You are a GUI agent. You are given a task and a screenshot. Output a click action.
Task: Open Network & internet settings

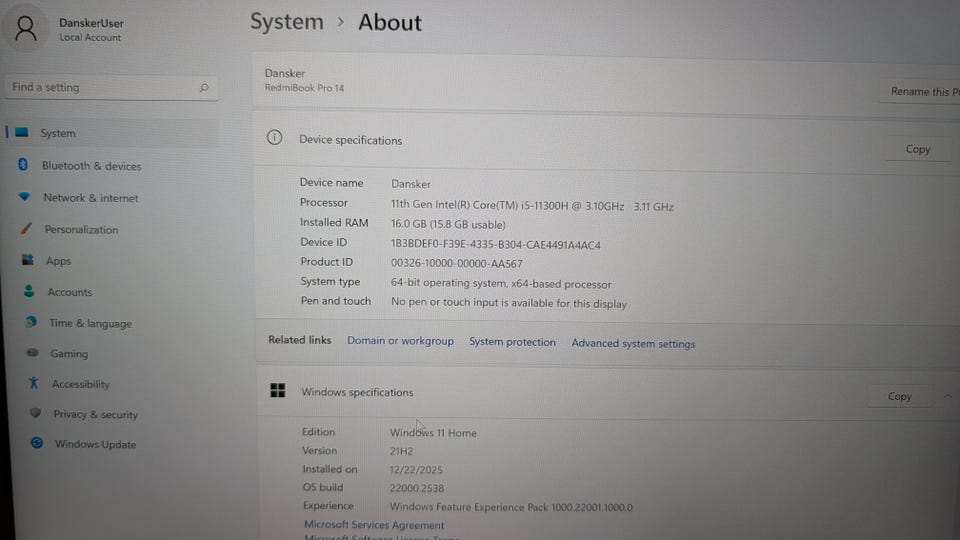91,198
